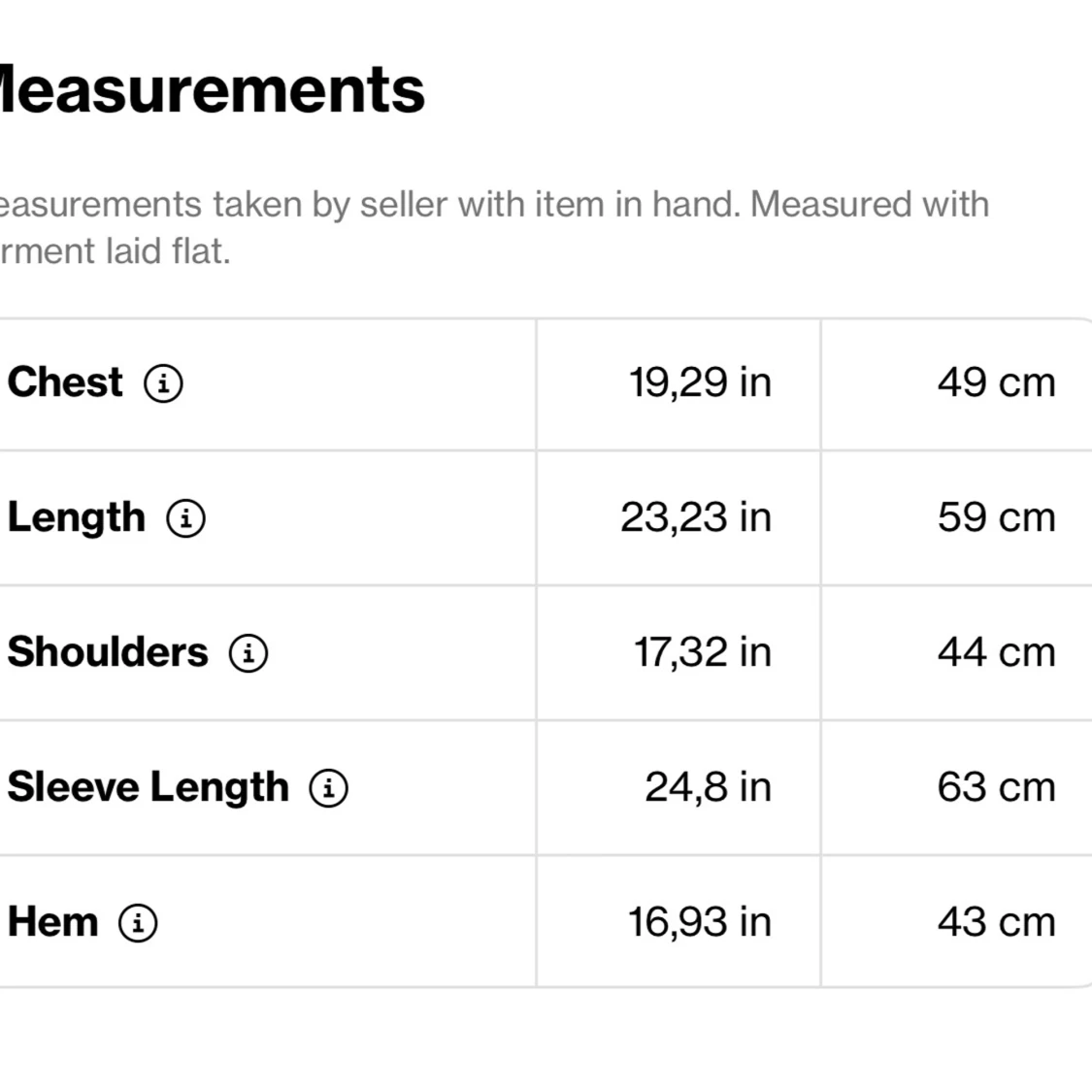Select the Chest row label
The width and height of the screenshot is (1092, 1092).
tap(65, 381)
